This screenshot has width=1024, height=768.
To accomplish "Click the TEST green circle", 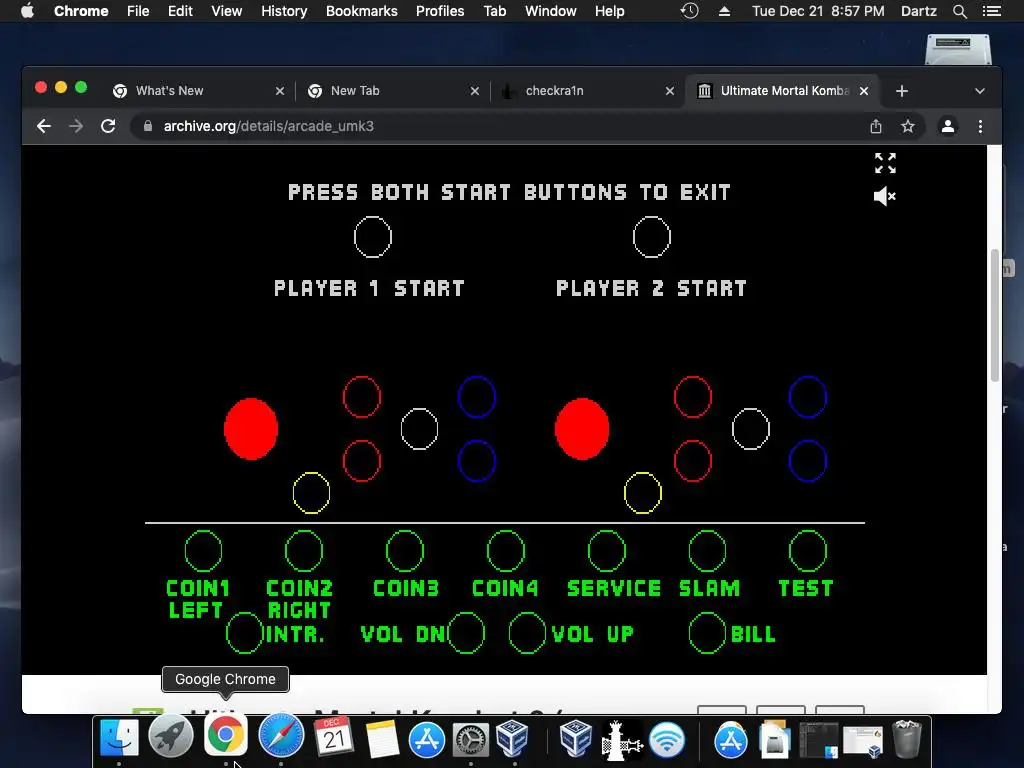I will coord(808,551).
